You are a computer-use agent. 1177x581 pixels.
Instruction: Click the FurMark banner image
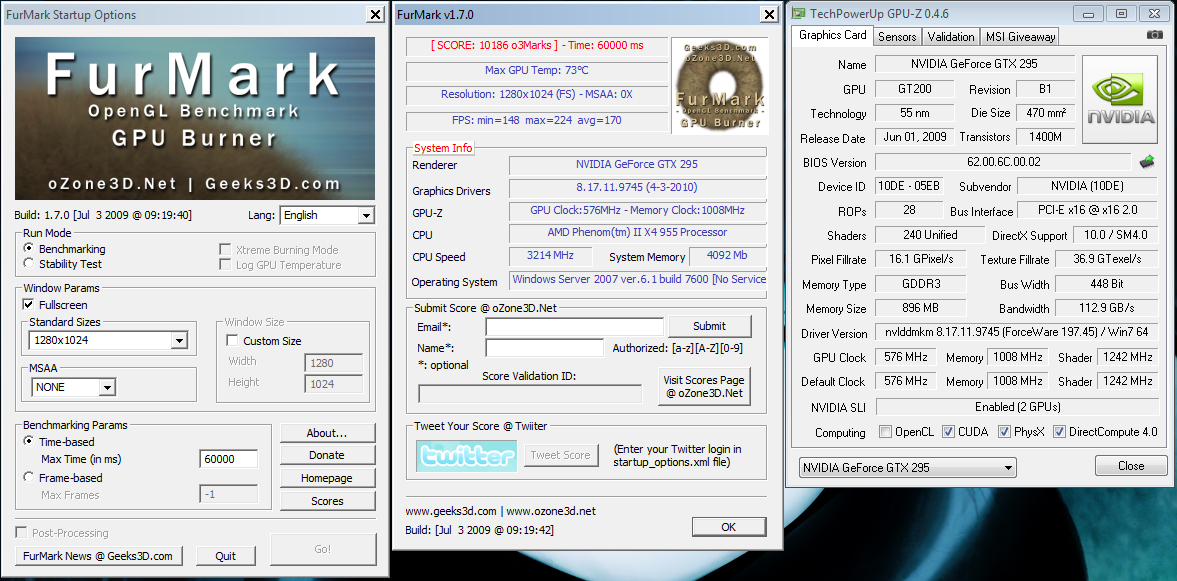coord(195,119)
